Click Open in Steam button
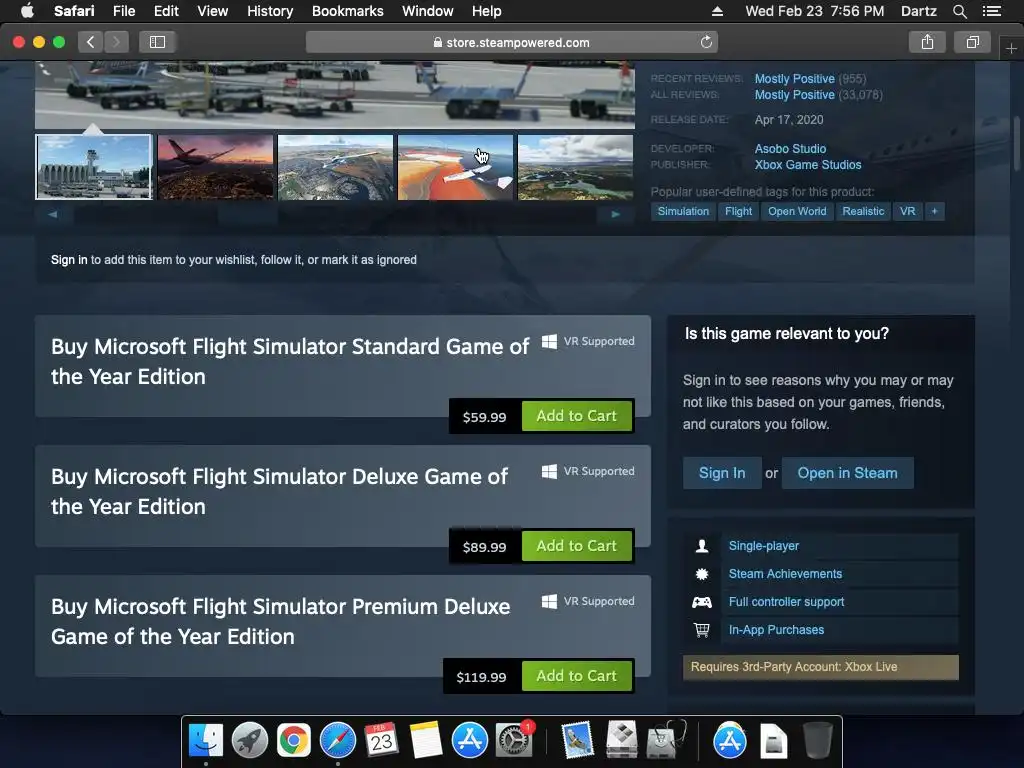The image size is (1024, 768). coord(848,473)
